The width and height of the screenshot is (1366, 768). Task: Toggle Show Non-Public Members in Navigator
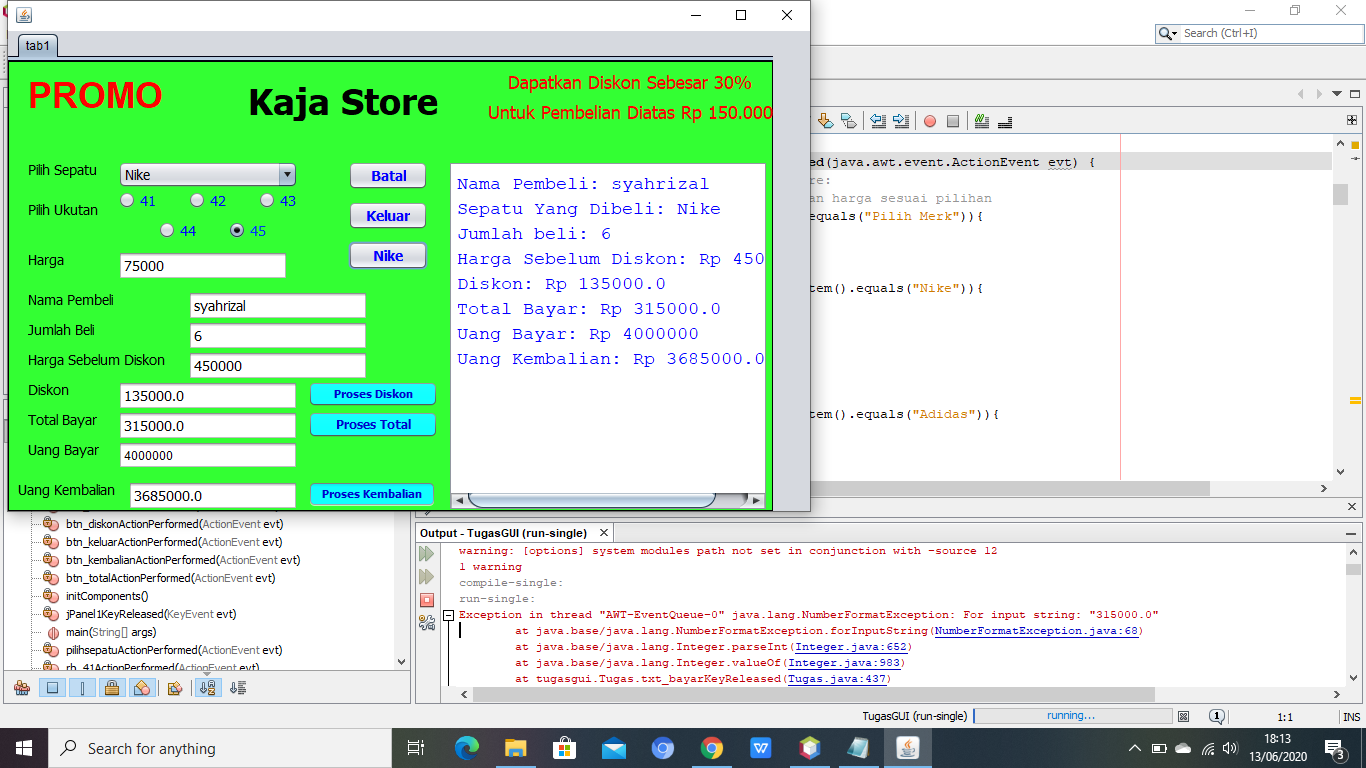113,688
